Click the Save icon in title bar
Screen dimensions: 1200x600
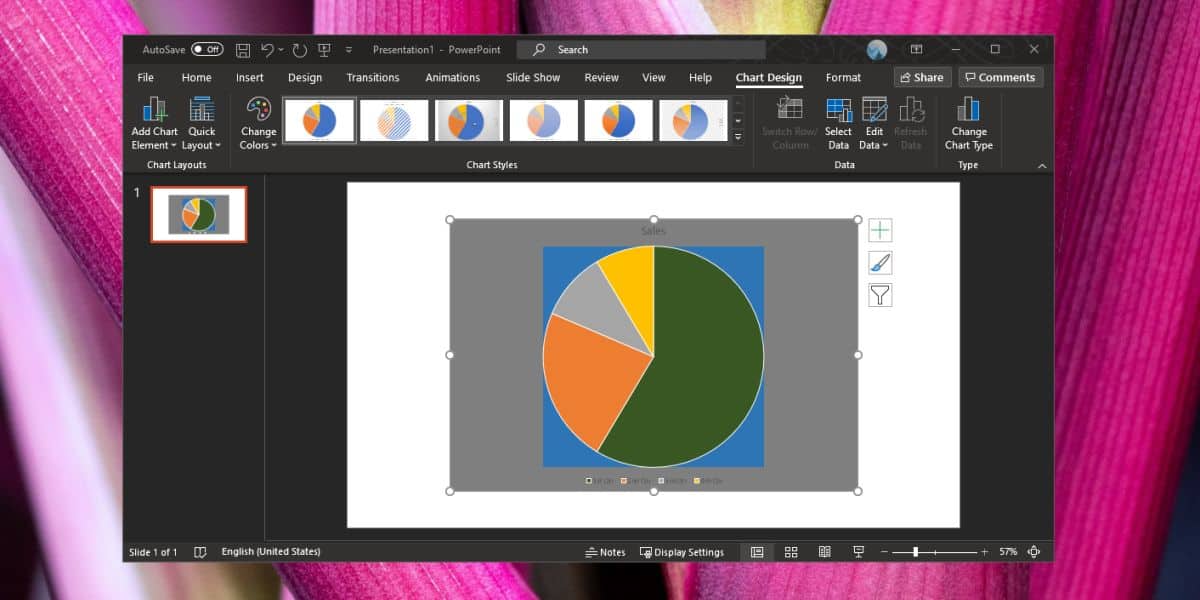coord(243,49)
